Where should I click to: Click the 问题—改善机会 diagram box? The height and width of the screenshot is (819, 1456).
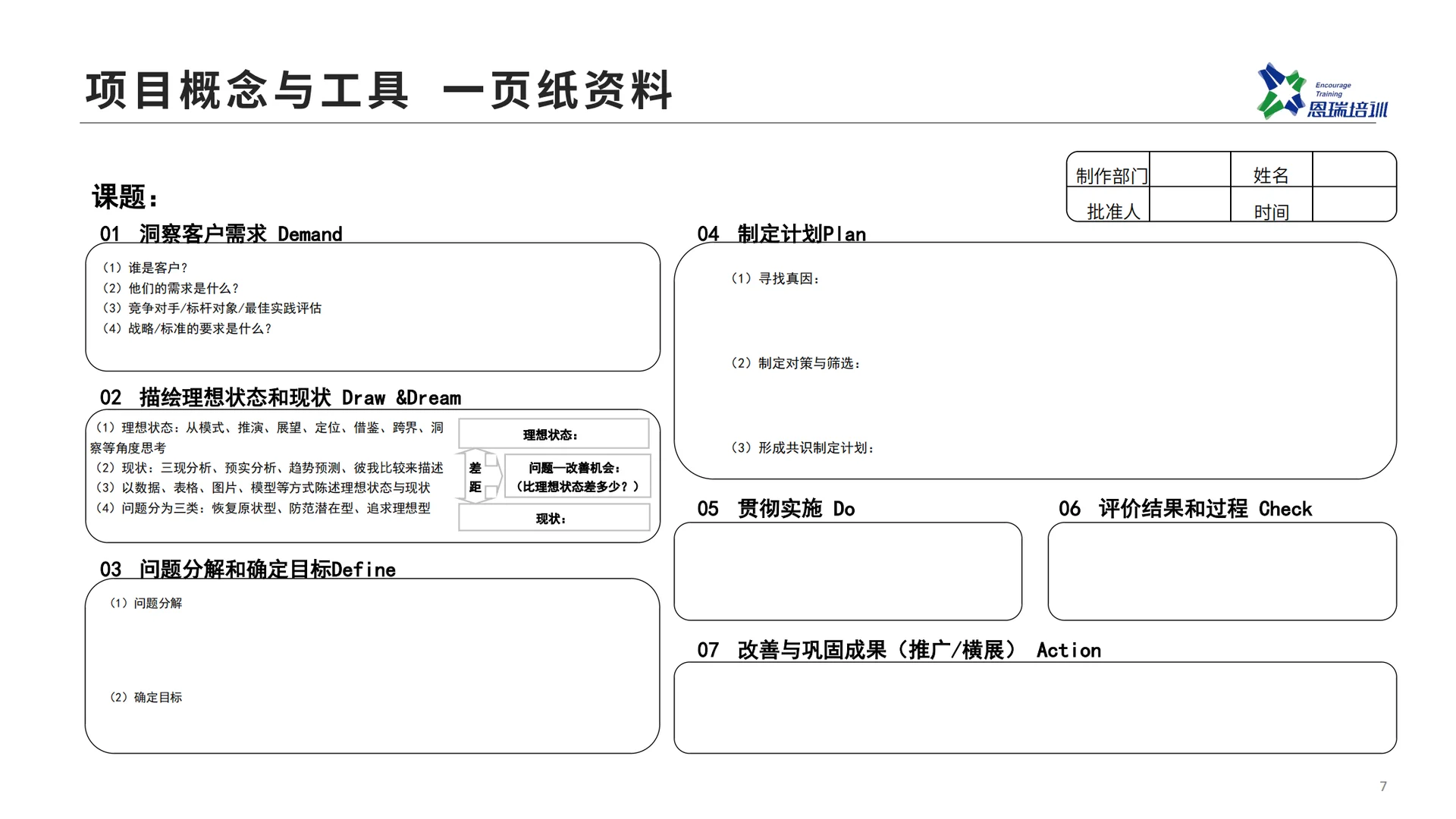tap(577, 476)
